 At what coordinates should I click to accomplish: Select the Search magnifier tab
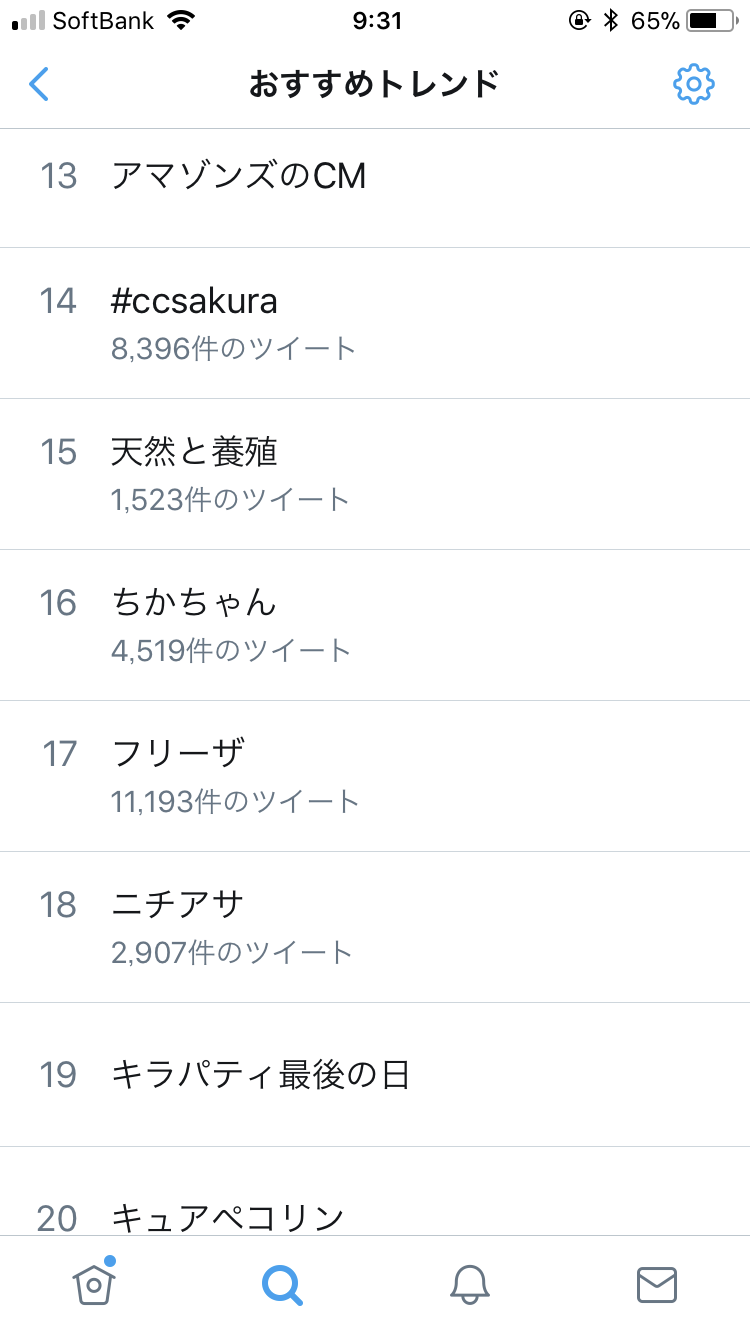pos(282,1284)
